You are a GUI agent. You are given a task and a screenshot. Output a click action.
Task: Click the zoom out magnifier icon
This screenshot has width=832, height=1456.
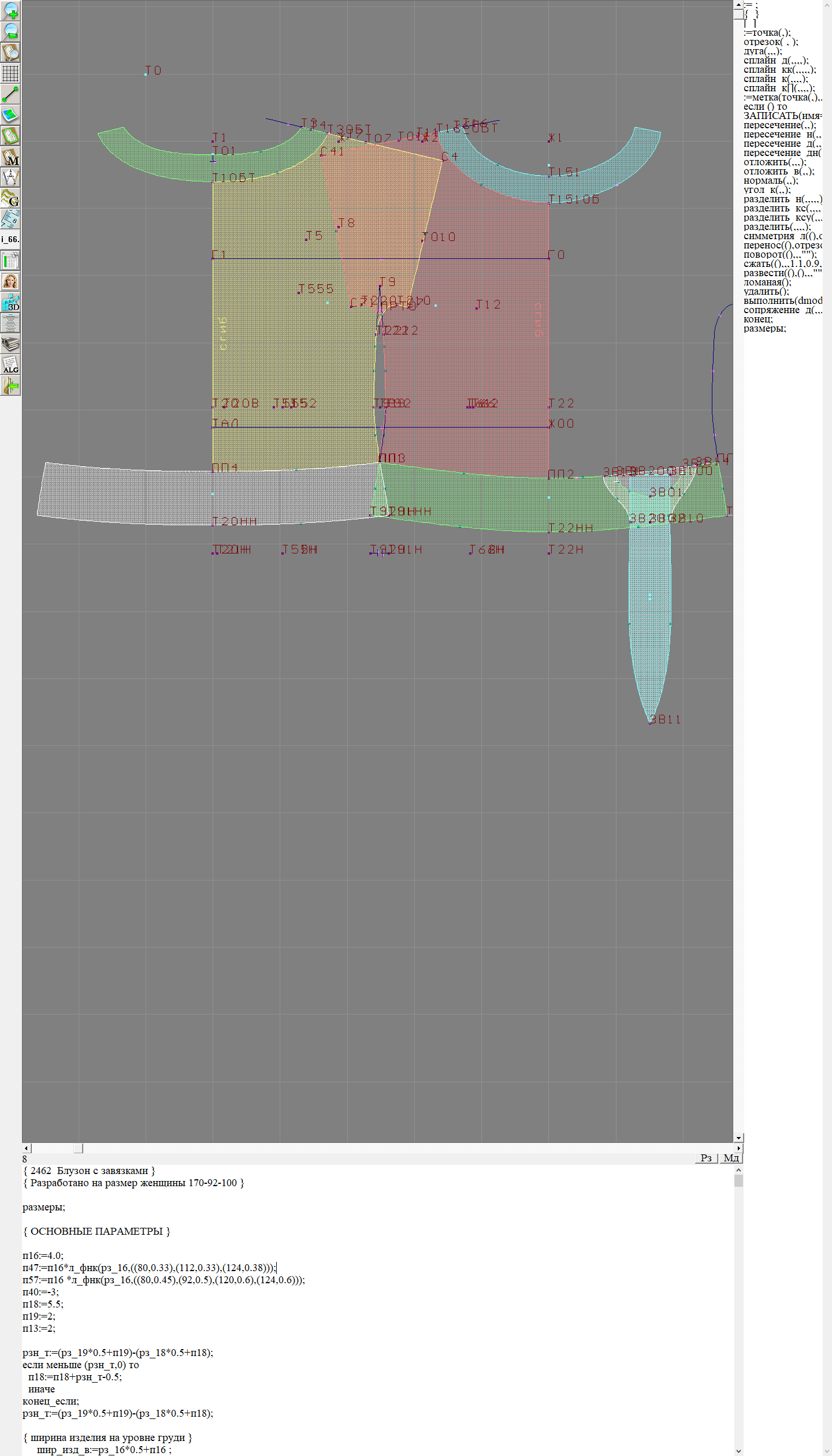coord(10,32)
